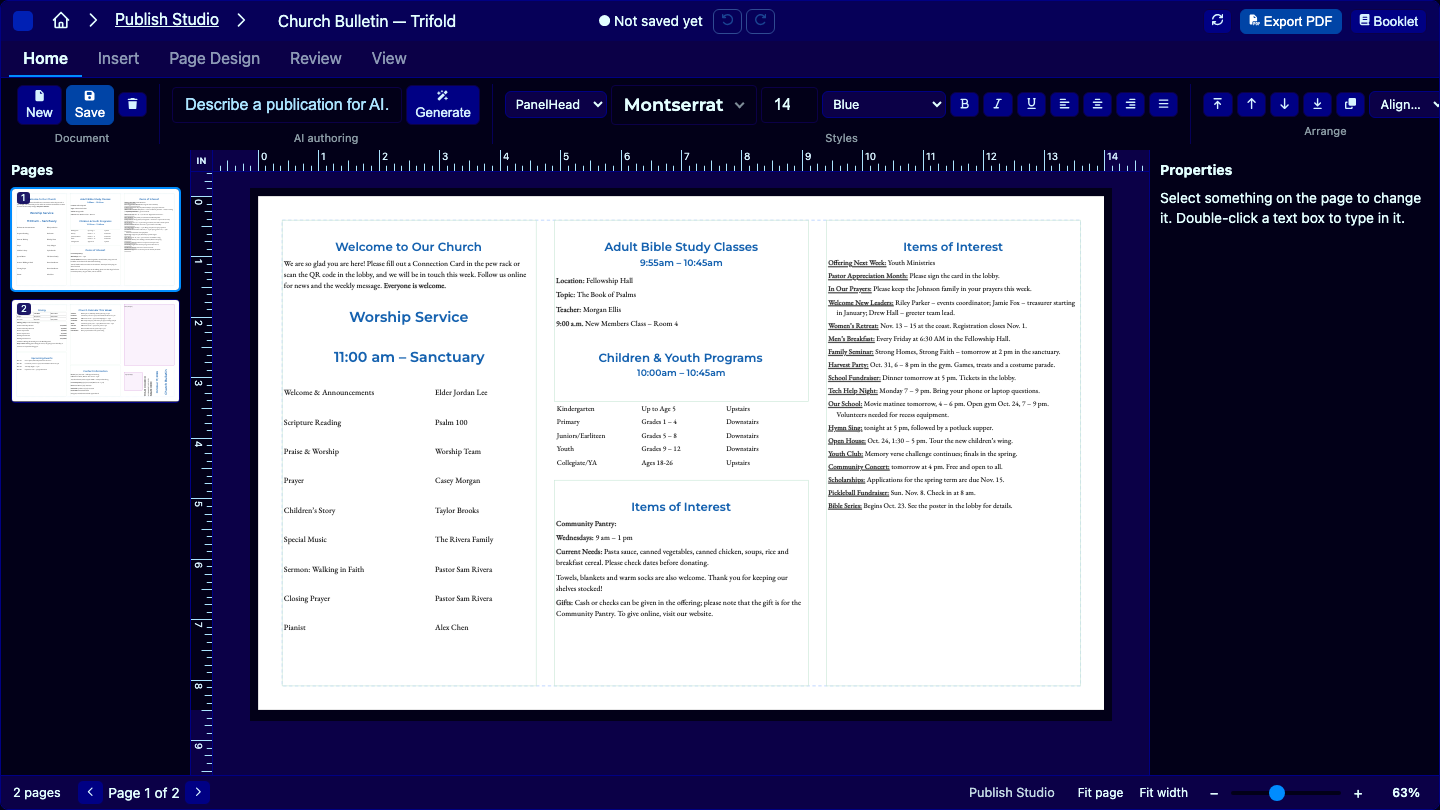
Task: Click the font size field showing 14
Action: pos(789,104)
